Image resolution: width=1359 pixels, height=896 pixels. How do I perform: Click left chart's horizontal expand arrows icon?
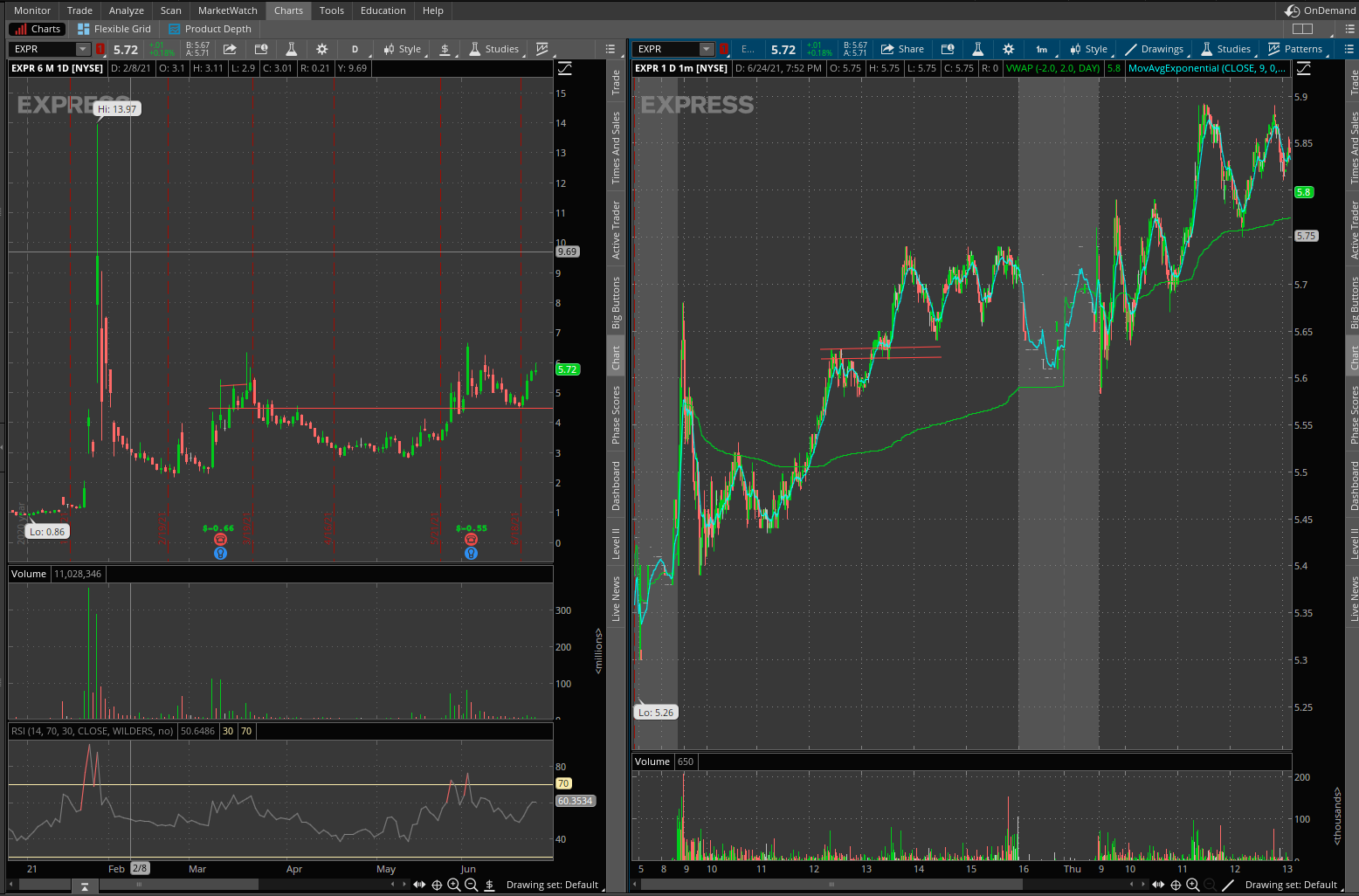click(419, 885)
